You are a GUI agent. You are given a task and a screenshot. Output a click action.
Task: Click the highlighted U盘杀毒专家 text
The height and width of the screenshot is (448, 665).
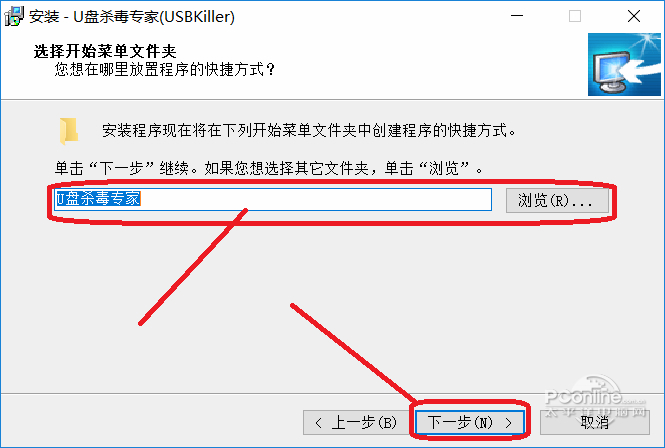click(x=98, y=198)
